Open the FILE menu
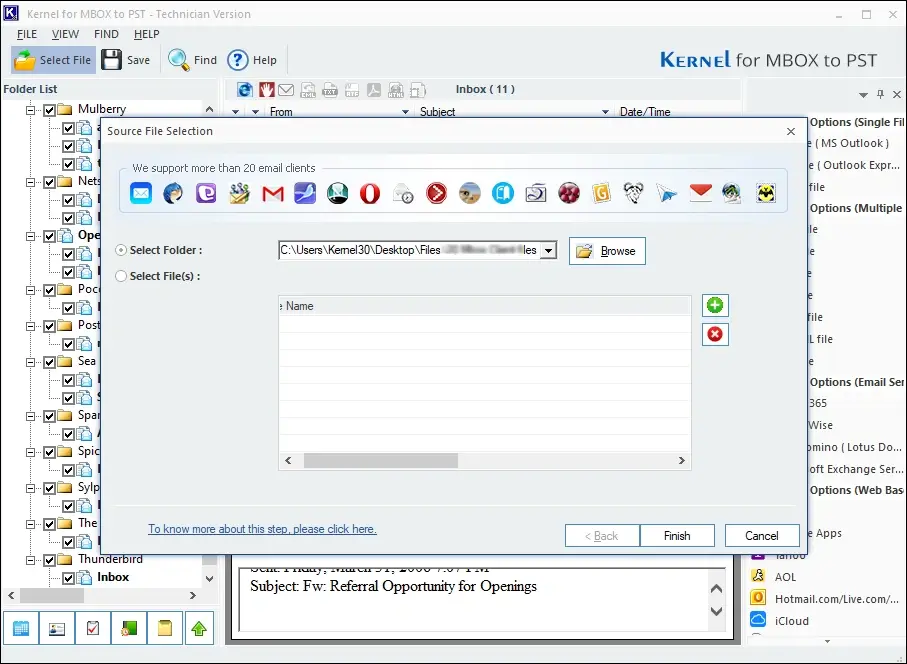The height and width of the screenshot is (664, 907). 27,34
